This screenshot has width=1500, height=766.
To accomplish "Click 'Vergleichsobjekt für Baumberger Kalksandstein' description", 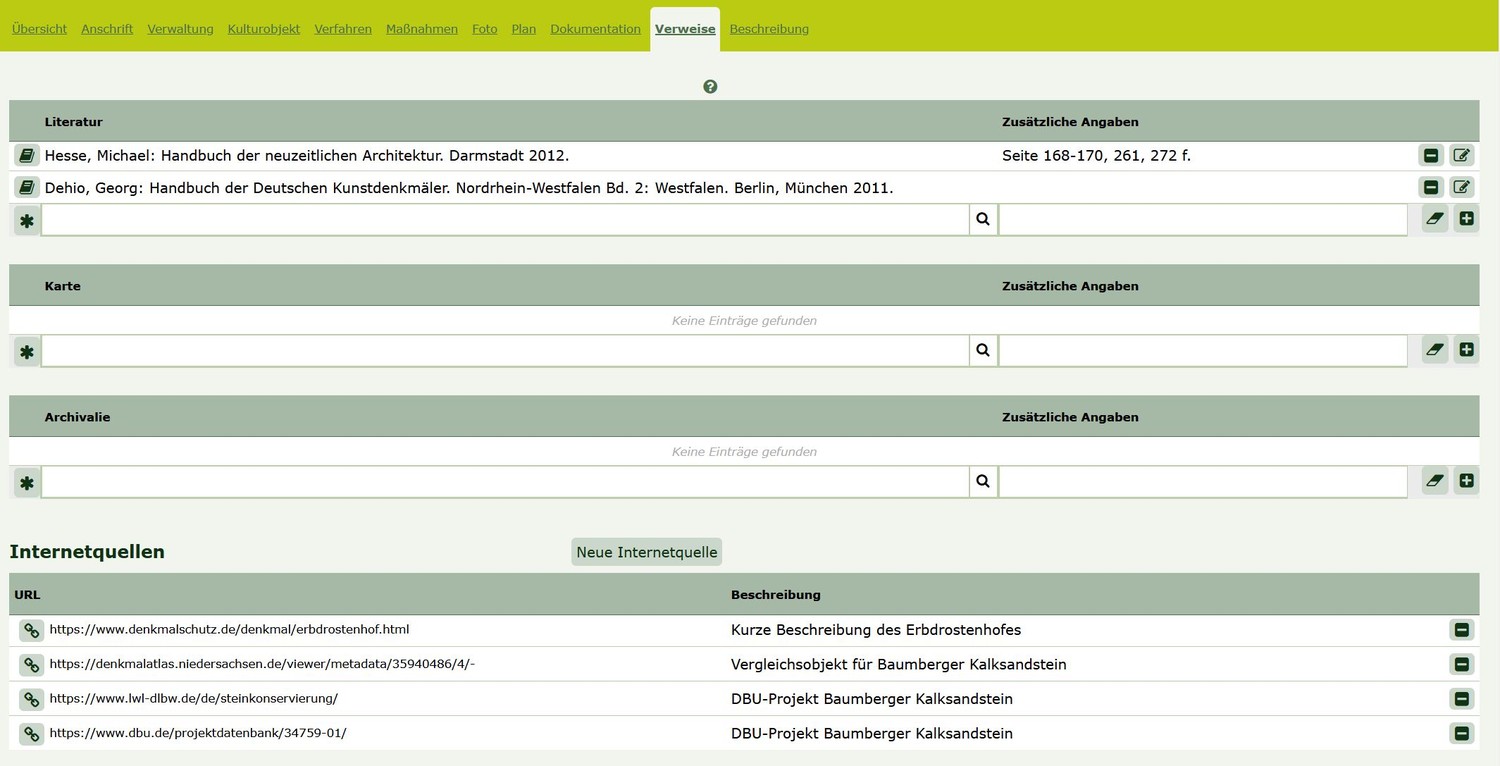I will click(x=899, y=665).
